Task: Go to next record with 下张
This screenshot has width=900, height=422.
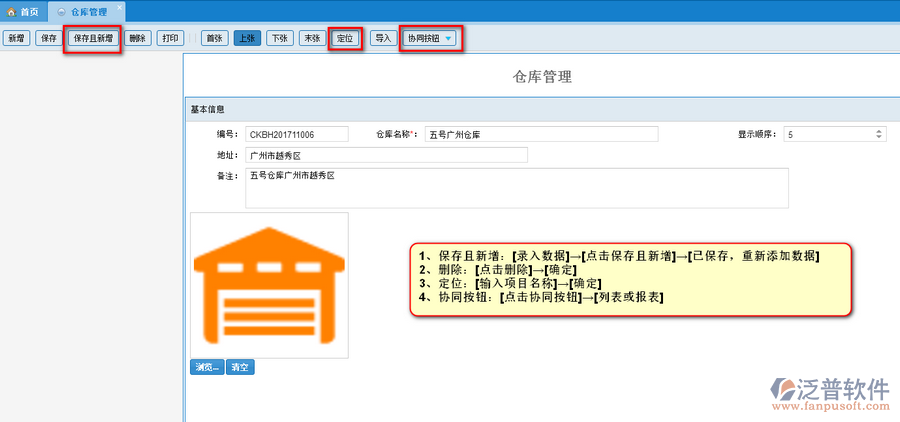Action: click(x=280, y=39)
